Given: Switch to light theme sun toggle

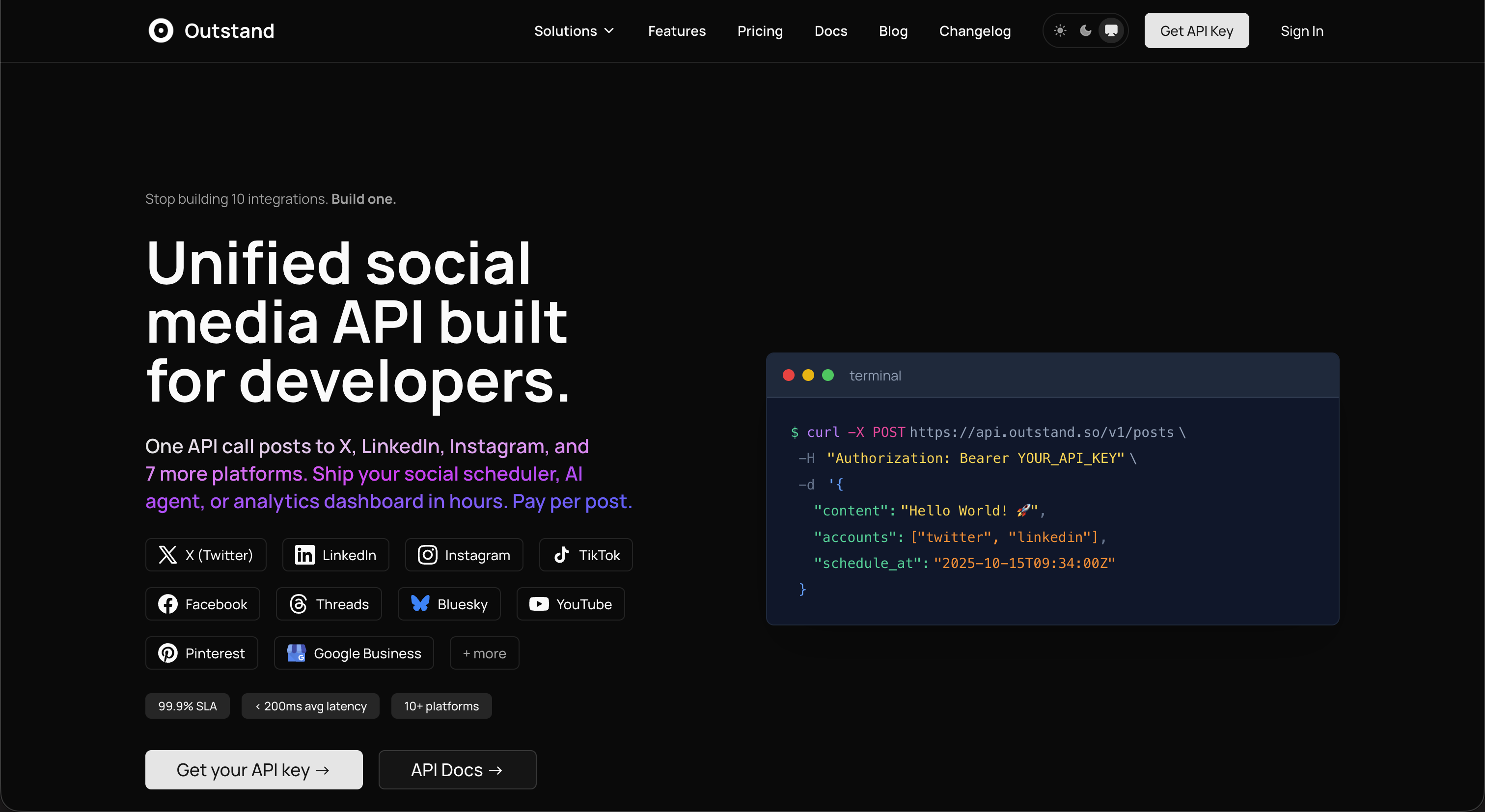Looking at the screenshot, I should (1060, 30).
